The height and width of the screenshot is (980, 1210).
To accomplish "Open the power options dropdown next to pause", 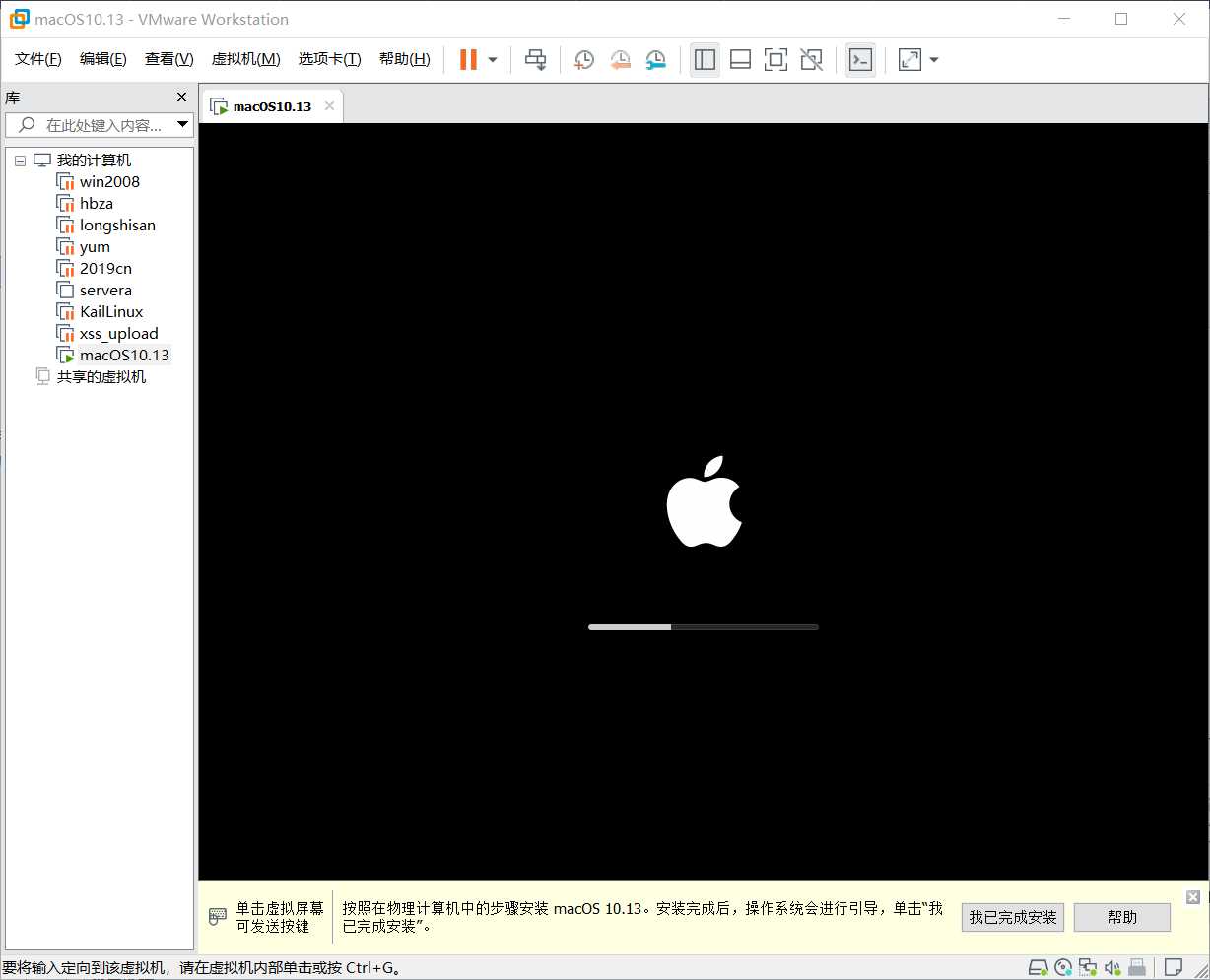I will coord(493,60).
